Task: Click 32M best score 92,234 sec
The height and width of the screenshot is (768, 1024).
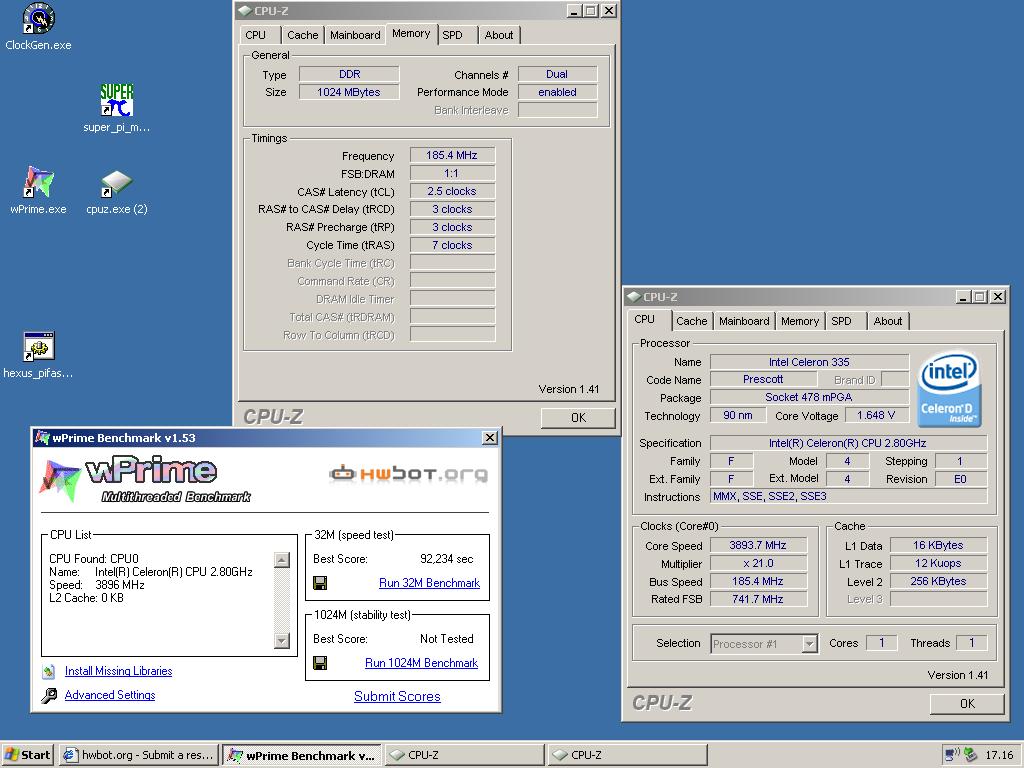Action: click(x=447, y=559)
